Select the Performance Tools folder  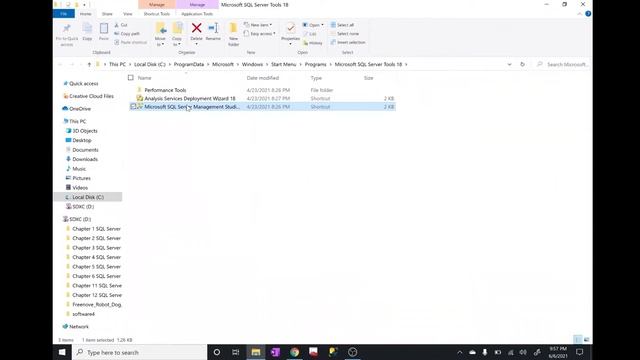point(165,90)
